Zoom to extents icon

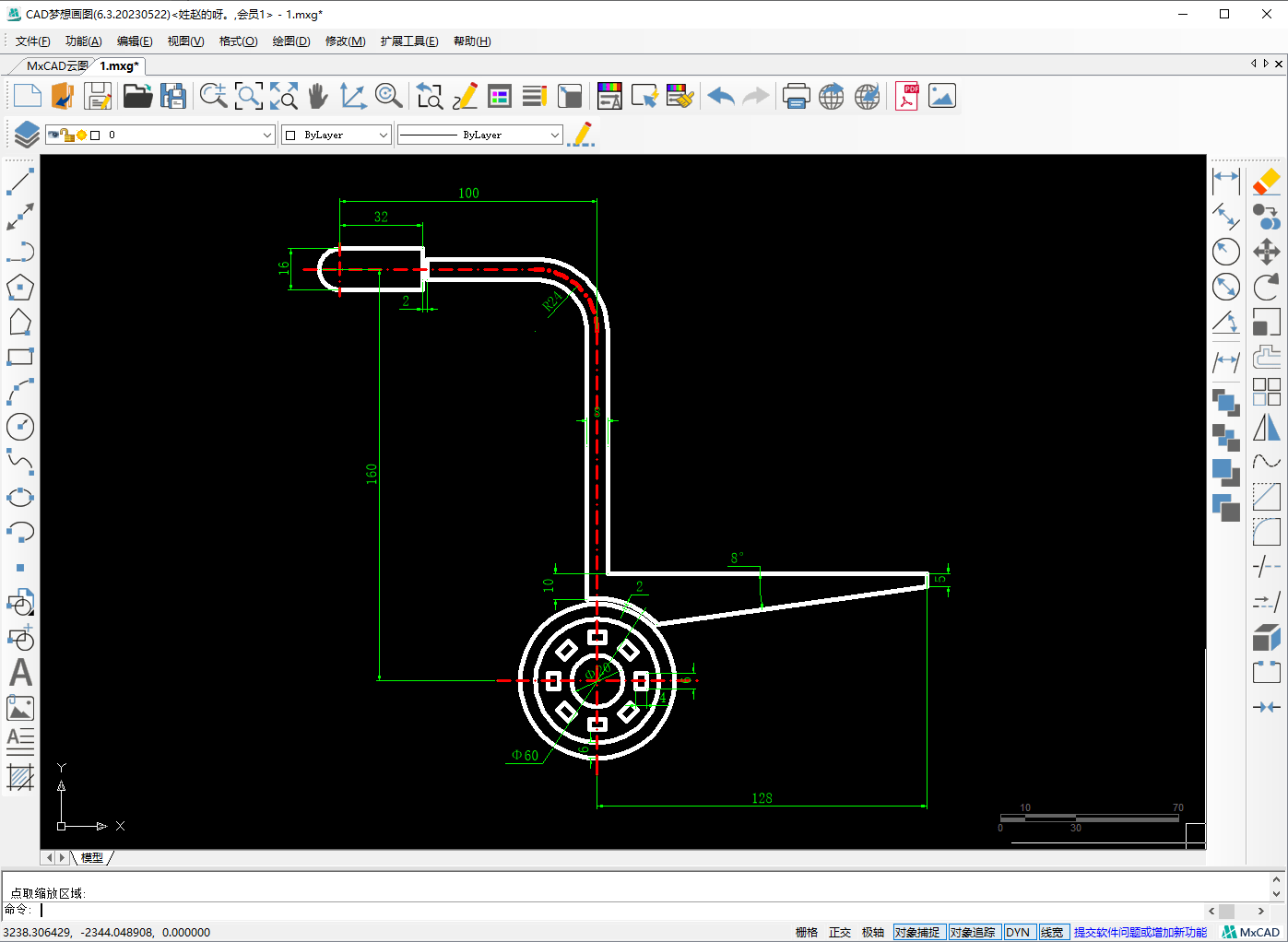[x=283, y=96]
